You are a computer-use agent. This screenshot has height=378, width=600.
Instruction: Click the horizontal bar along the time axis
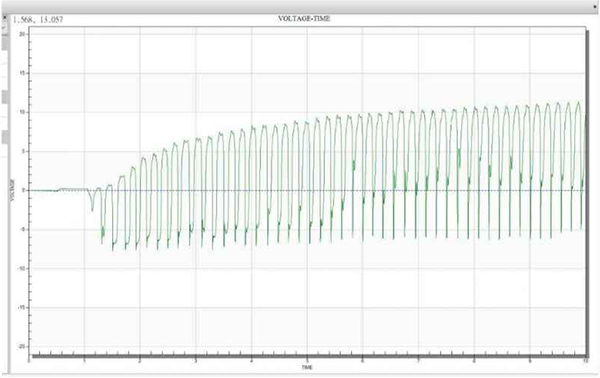point(309,356)
